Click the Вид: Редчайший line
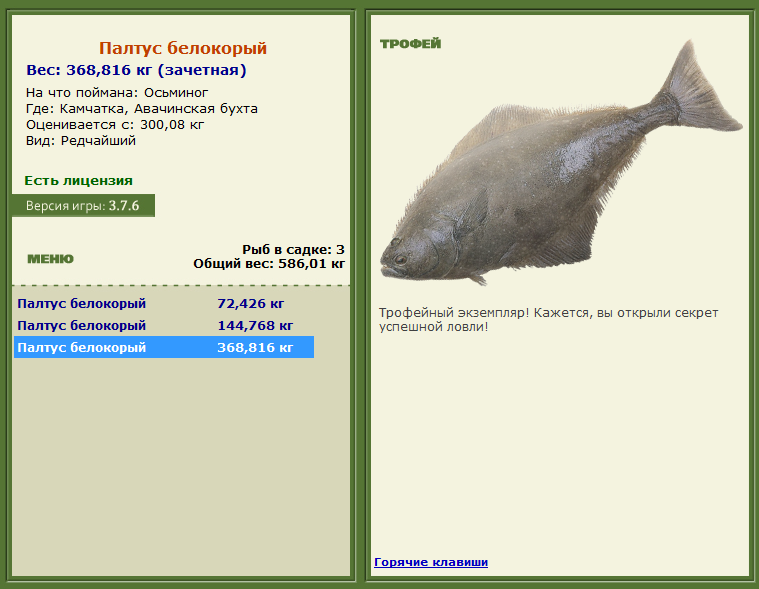 (x=80, y=140)
